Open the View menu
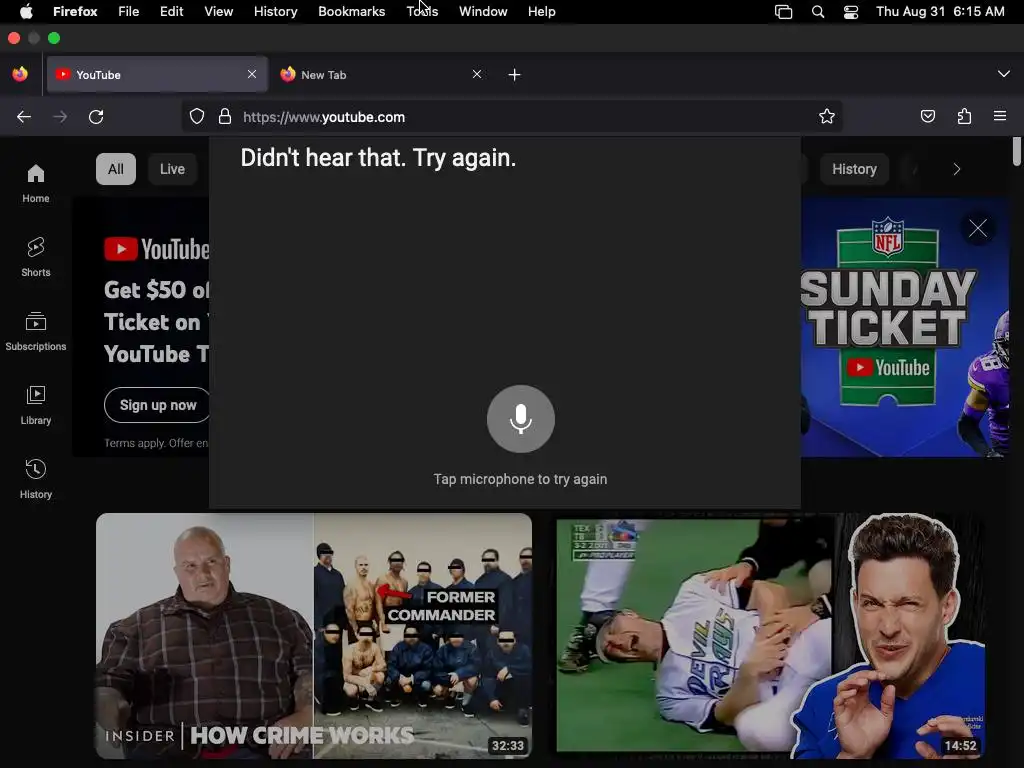 [219, 12]
